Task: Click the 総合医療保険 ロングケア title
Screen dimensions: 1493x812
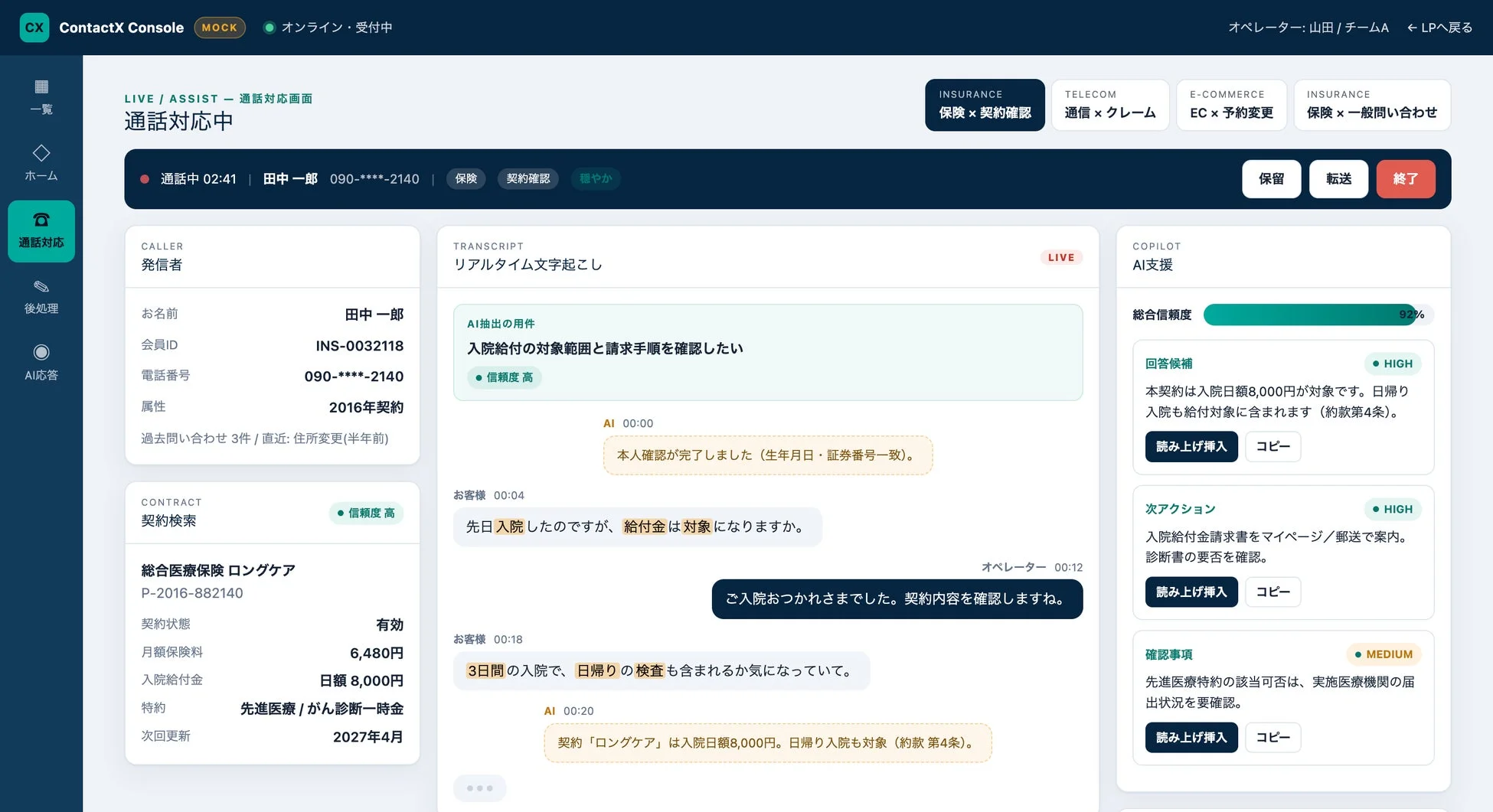Action: (218, 570)
